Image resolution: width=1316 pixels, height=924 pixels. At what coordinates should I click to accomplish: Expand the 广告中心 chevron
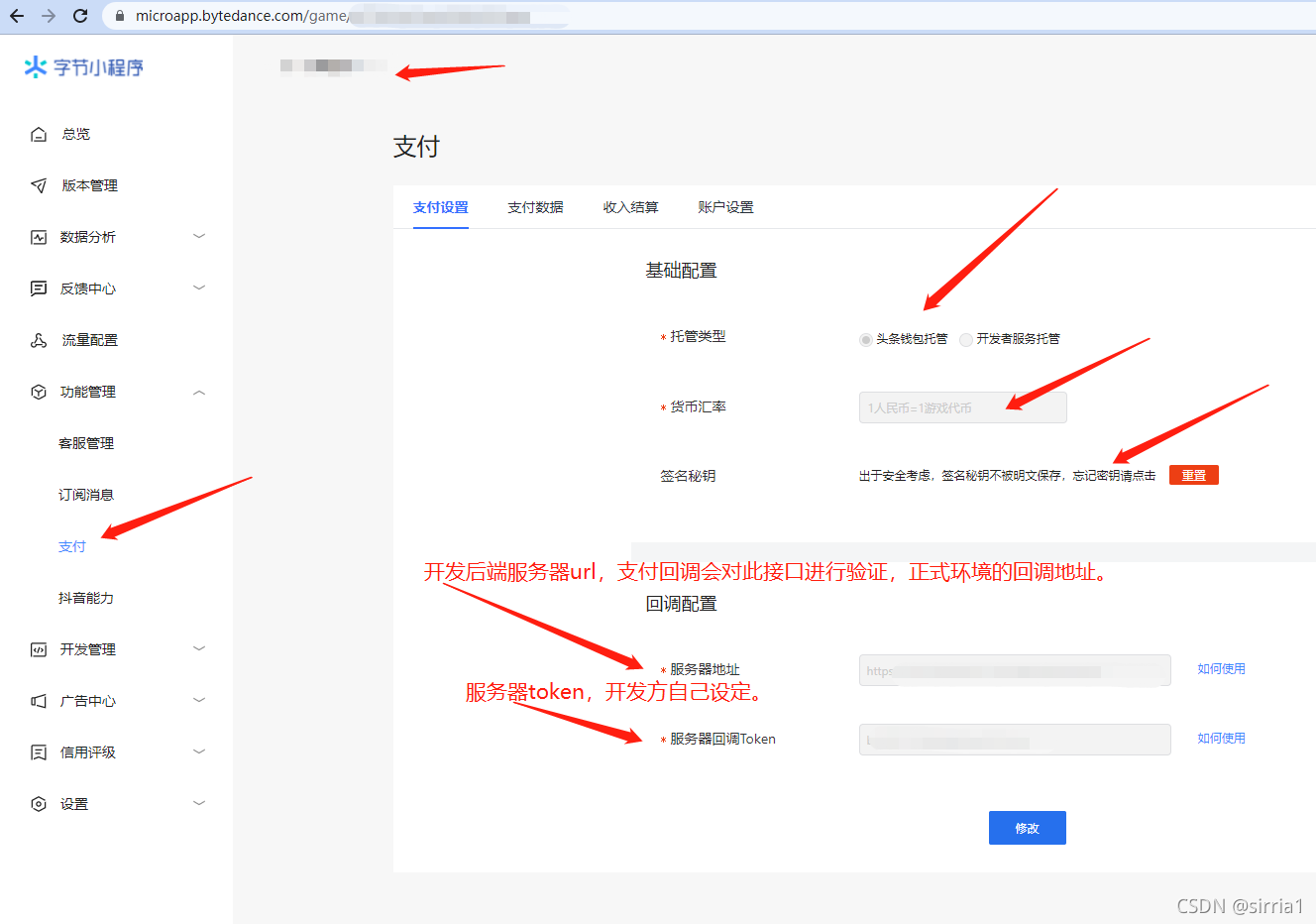pos(199,700)
